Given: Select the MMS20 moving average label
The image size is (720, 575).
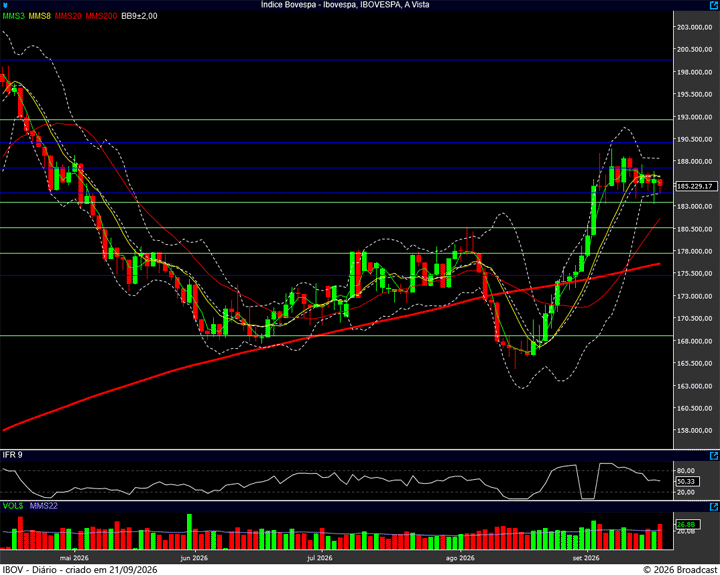Looking at the screenshot, I should tap(68, 16).
